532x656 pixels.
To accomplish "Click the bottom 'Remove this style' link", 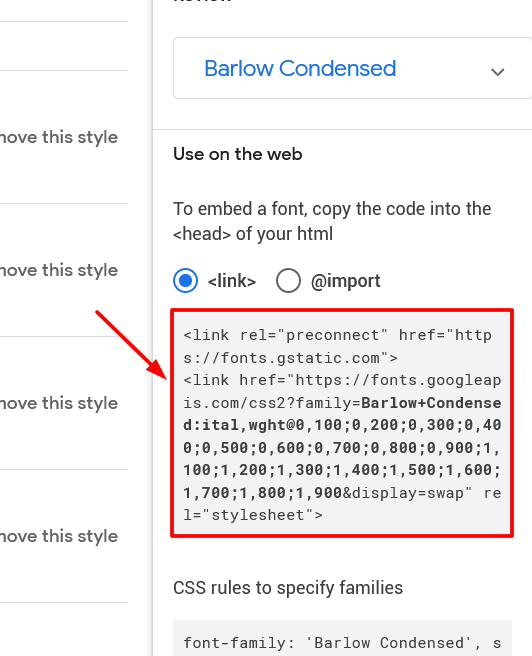I will click(59, 536).
